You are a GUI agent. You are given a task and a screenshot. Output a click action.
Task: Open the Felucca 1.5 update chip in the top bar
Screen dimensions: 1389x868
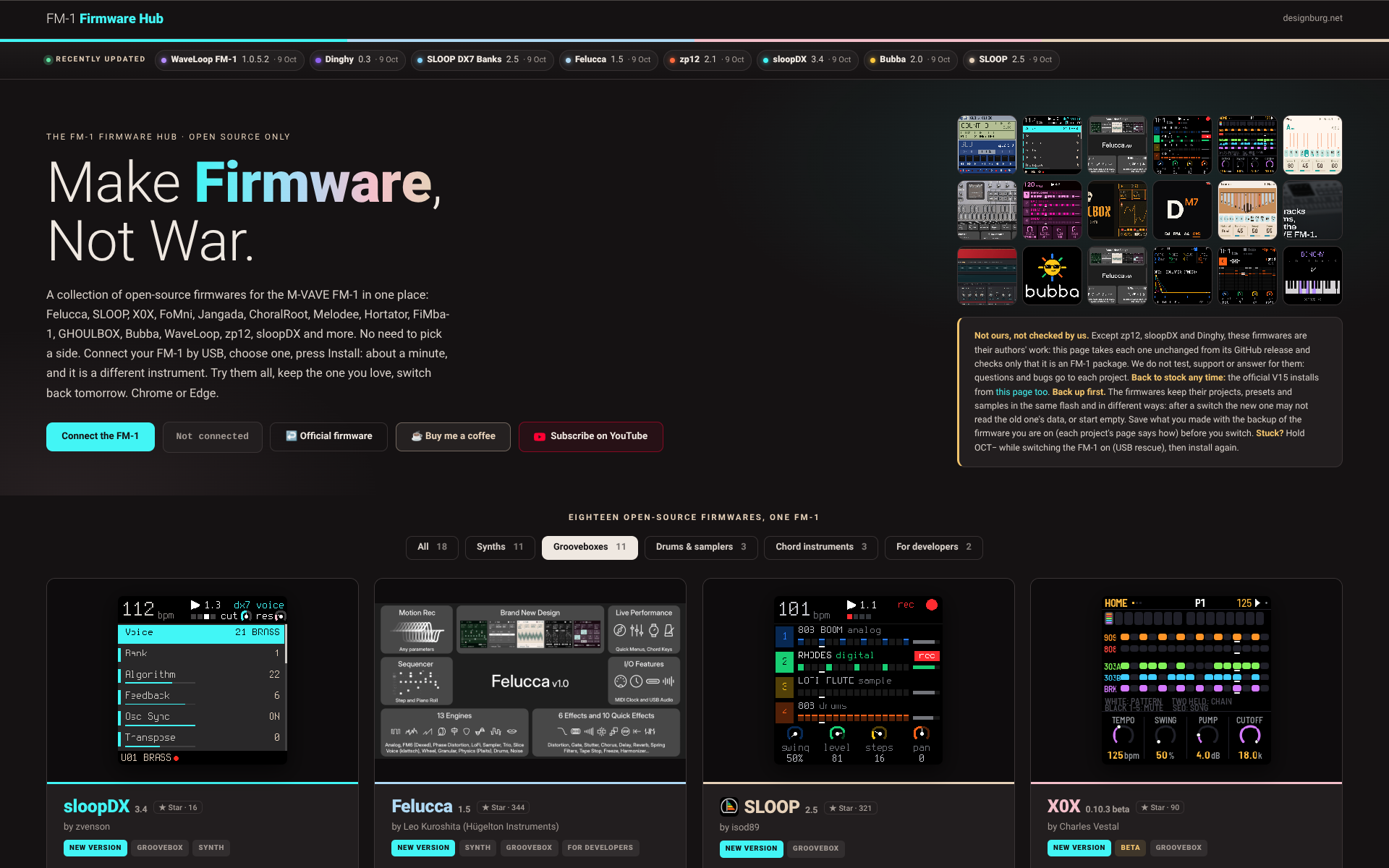click(608, 60)
